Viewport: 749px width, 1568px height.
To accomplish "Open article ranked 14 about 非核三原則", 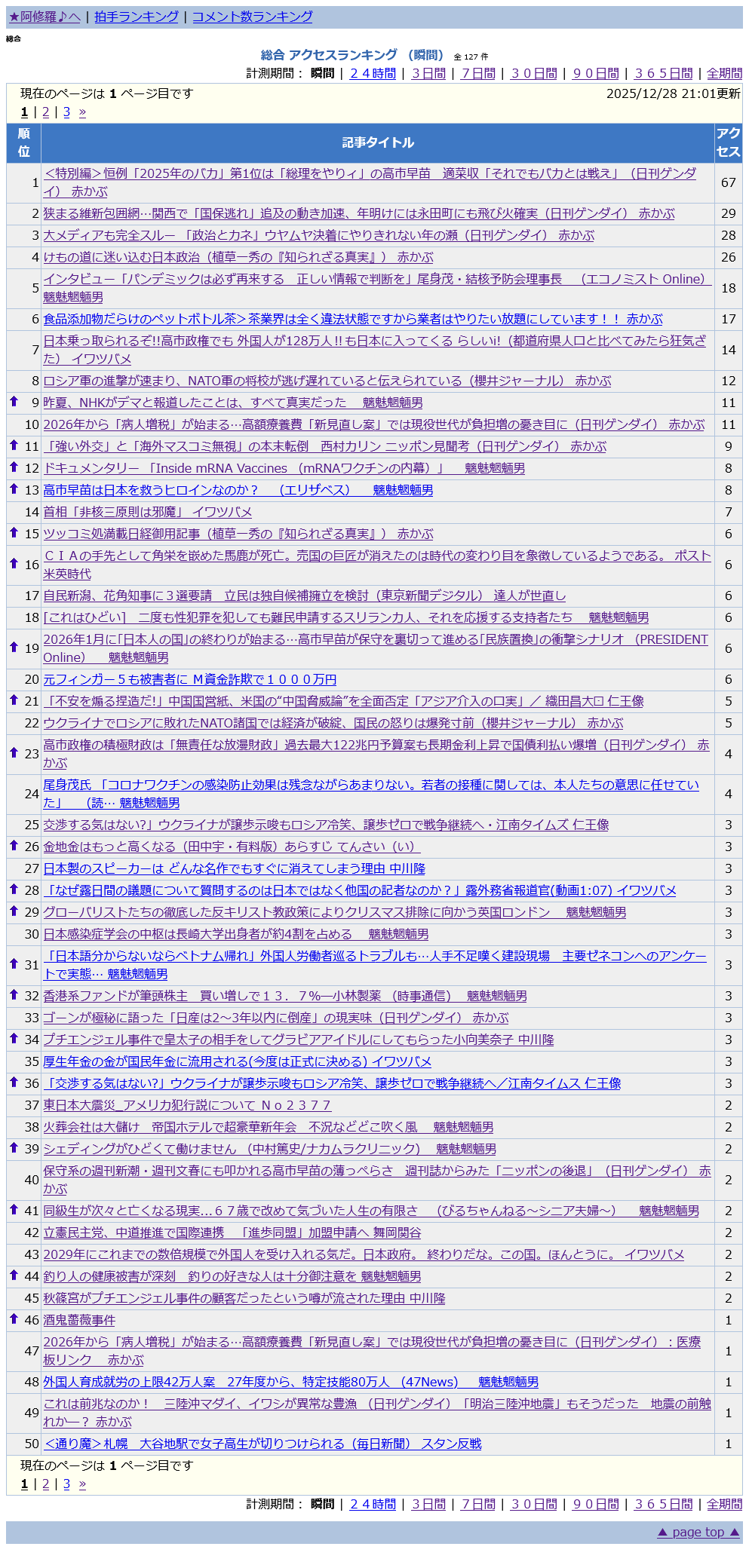I will [147, 512].
